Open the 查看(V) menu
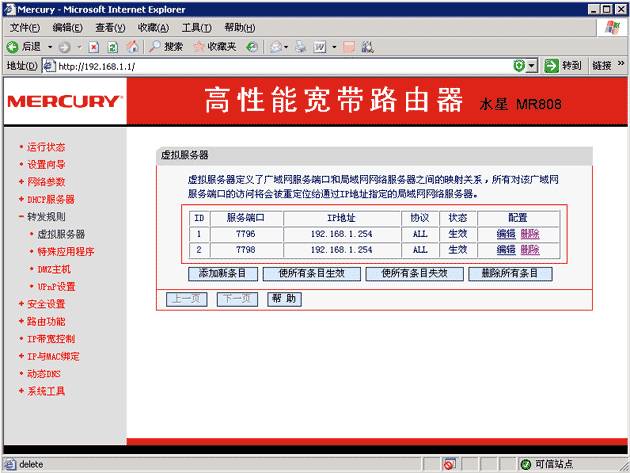Viewport: 630px width, 473px height. (x=110, y=27)
